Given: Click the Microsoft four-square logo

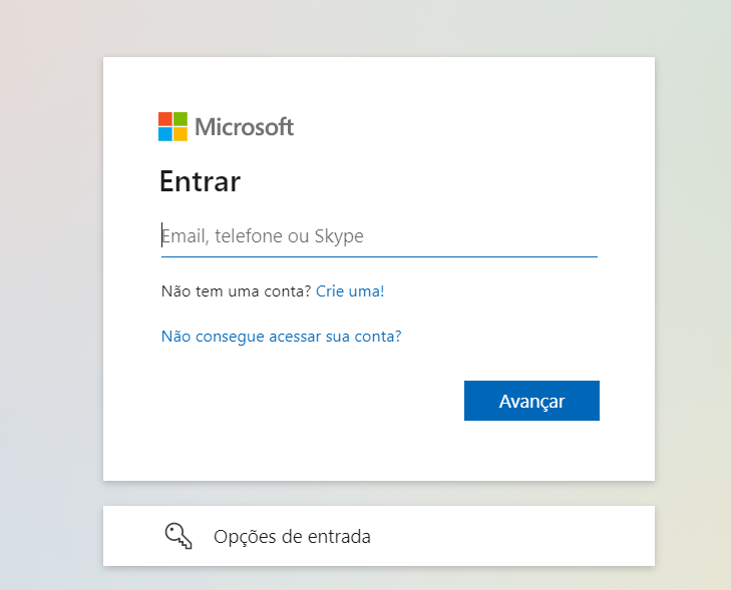Looking at the screenshot, I should [x=173, y=127].
